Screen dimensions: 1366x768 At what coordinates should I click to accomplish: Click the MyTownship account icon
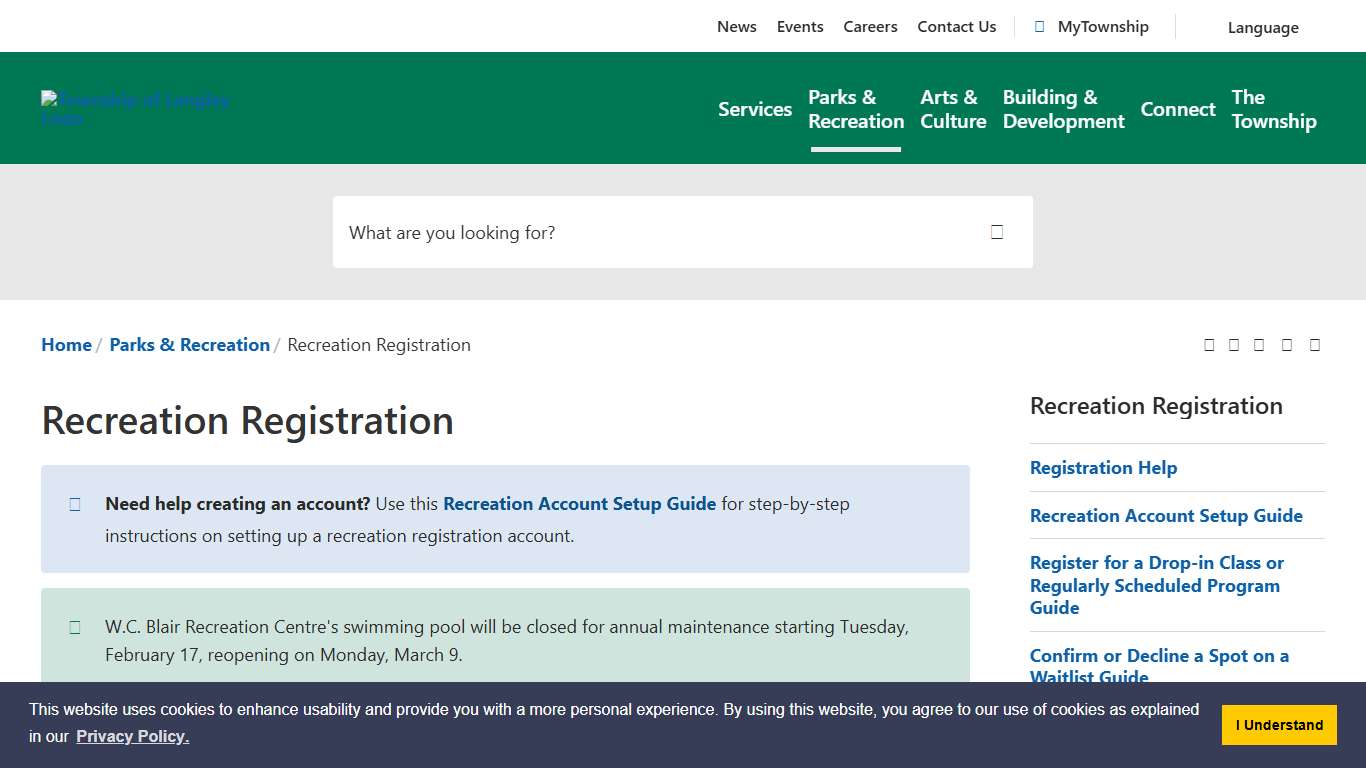tap(1038, 26)
